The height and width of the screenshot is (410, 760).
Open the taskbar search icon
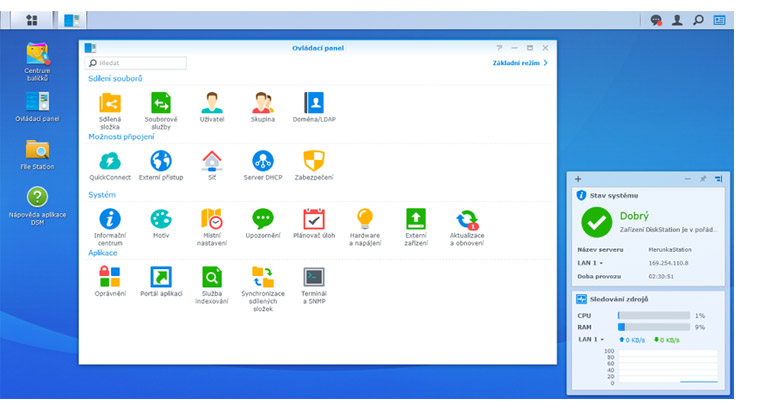(698, 20)
